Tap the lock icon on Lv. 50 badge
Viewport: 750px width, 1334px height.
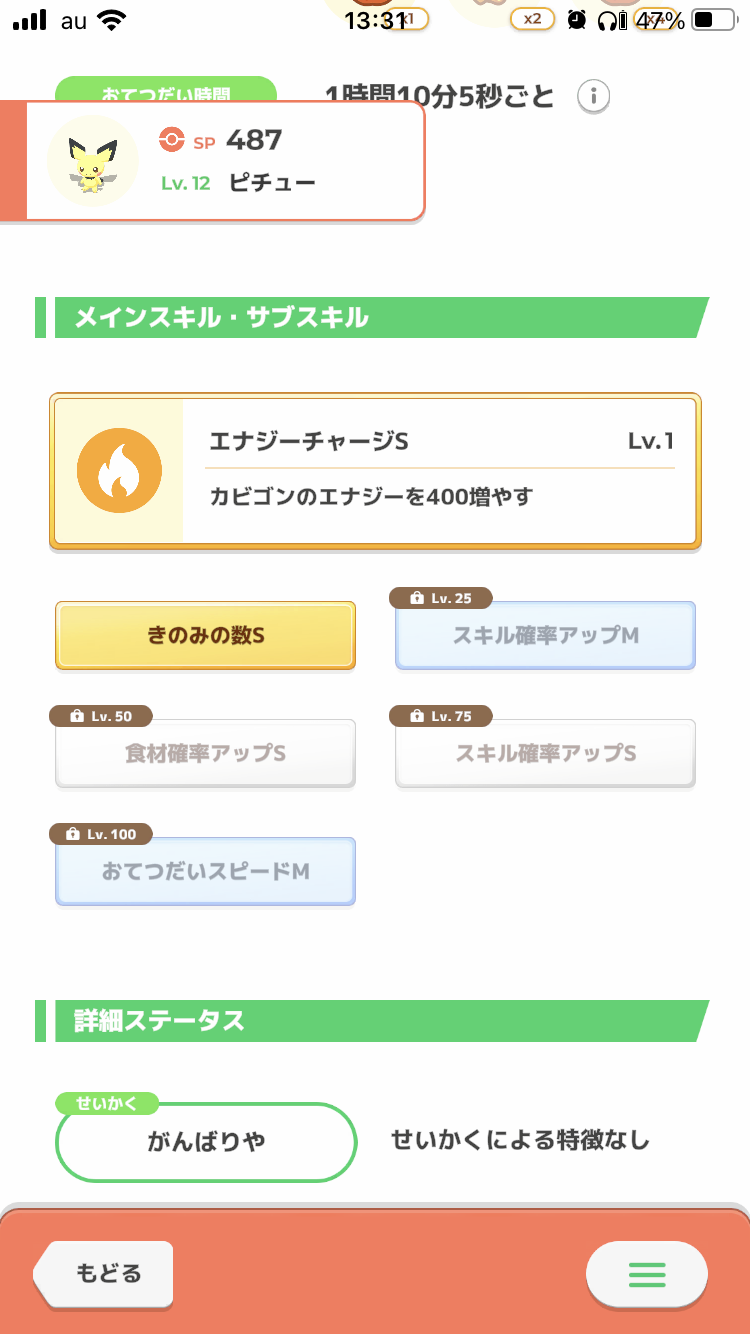pyautogui.click(x=76, y=716)
